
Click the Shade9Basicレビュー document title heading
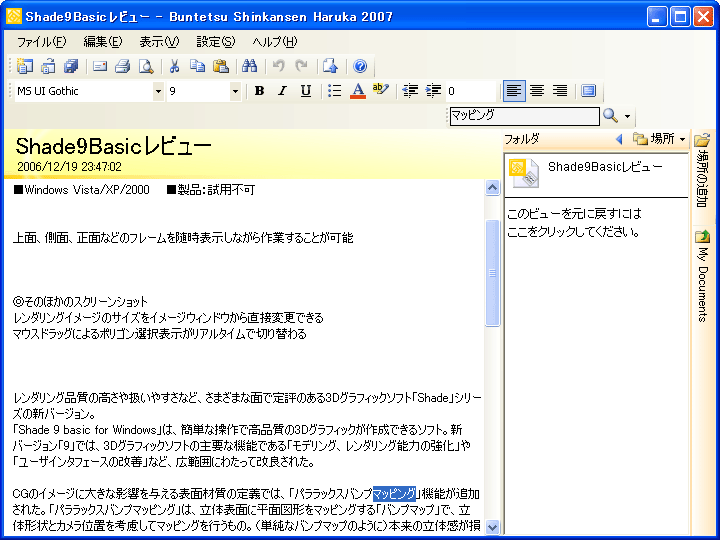113,146
